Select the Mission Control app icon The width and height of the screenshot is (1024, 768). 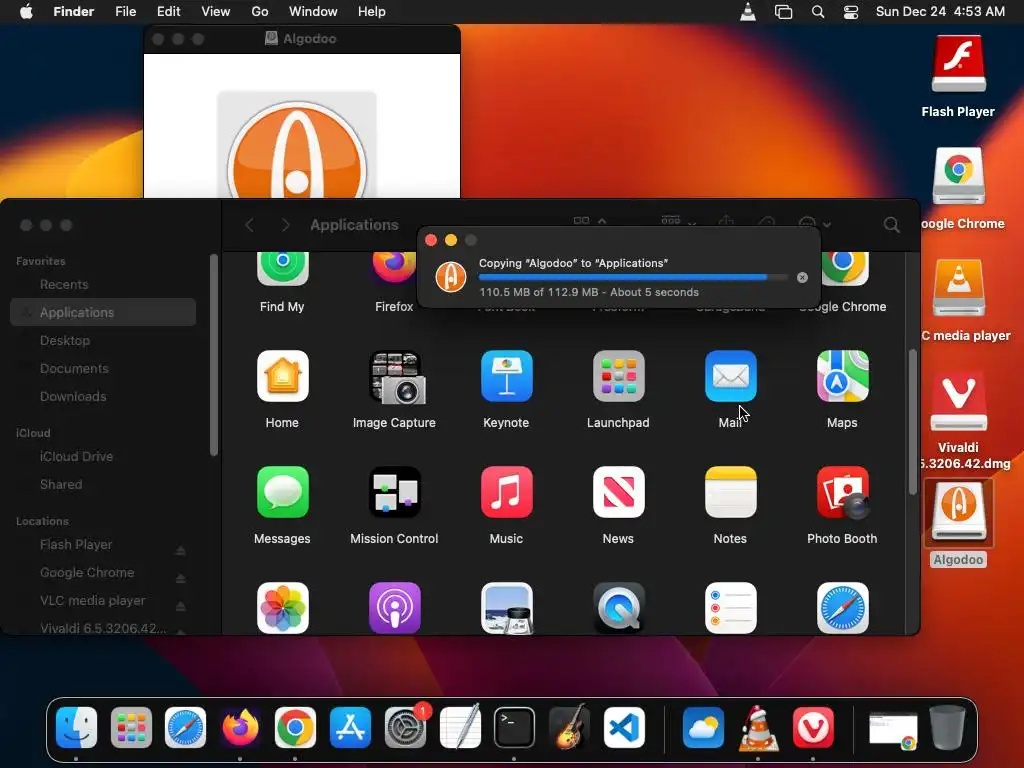click(x=394, y=492)
